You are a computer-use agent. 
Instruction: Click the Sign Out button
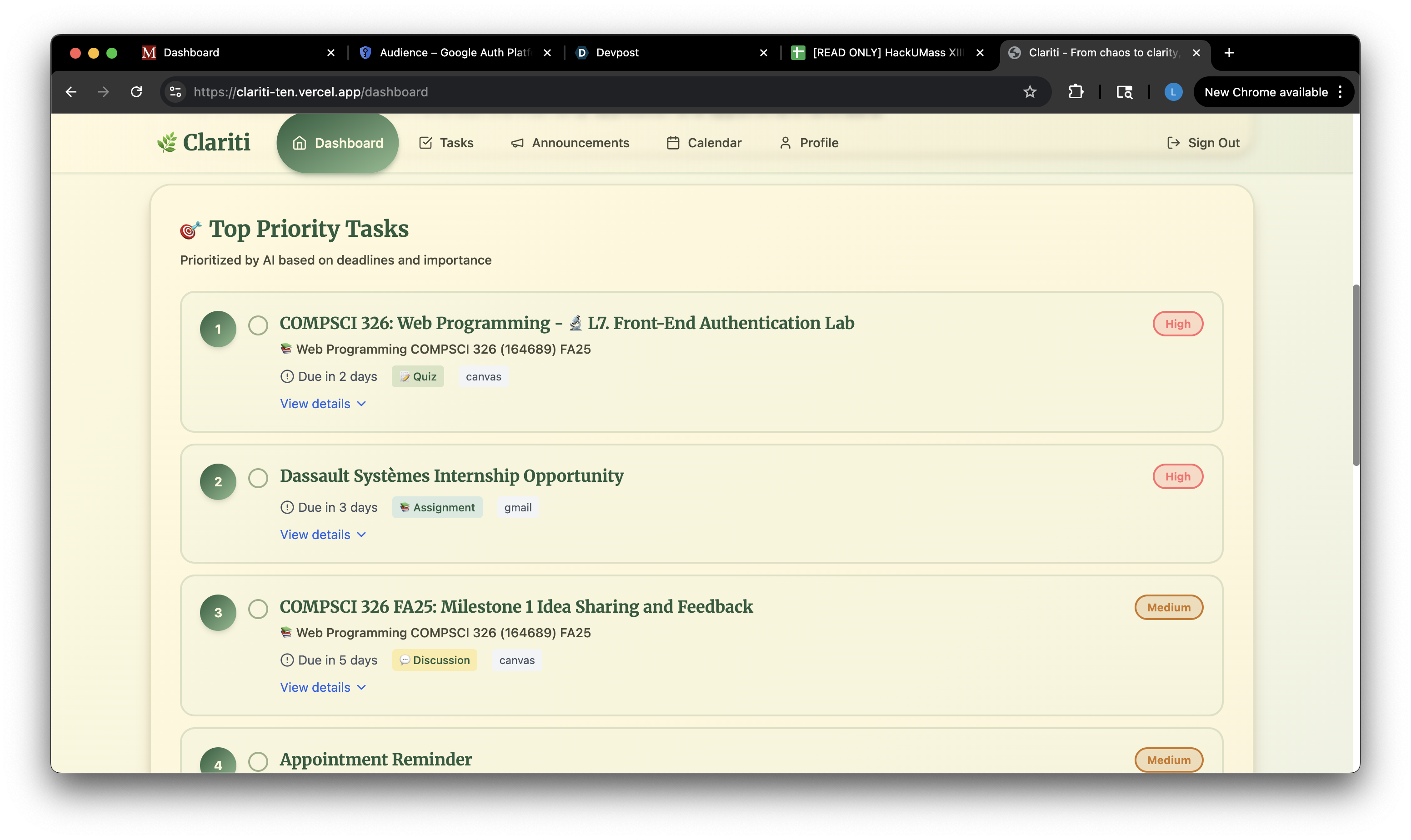coord(1203,143)
